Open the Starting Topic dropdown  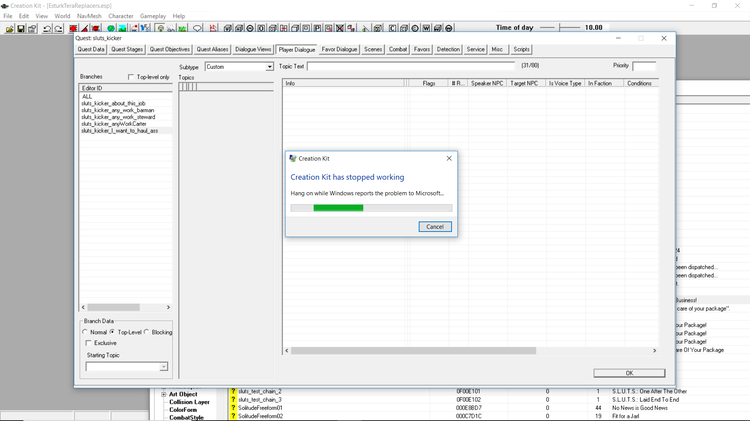point(163,367)
